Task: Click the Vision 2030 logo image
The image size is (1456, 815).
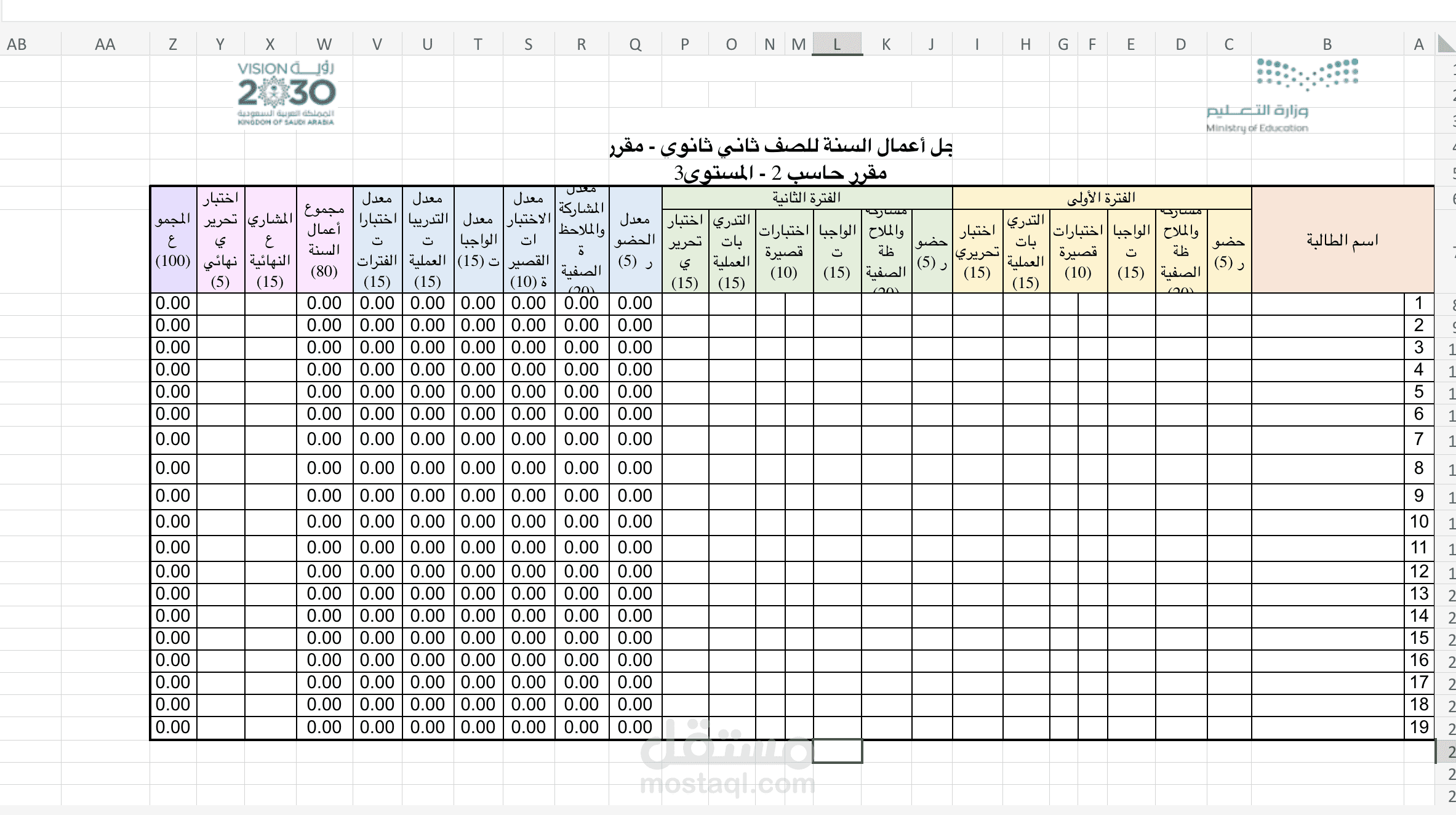Action: pyautogui.click(x=286, y=93)
